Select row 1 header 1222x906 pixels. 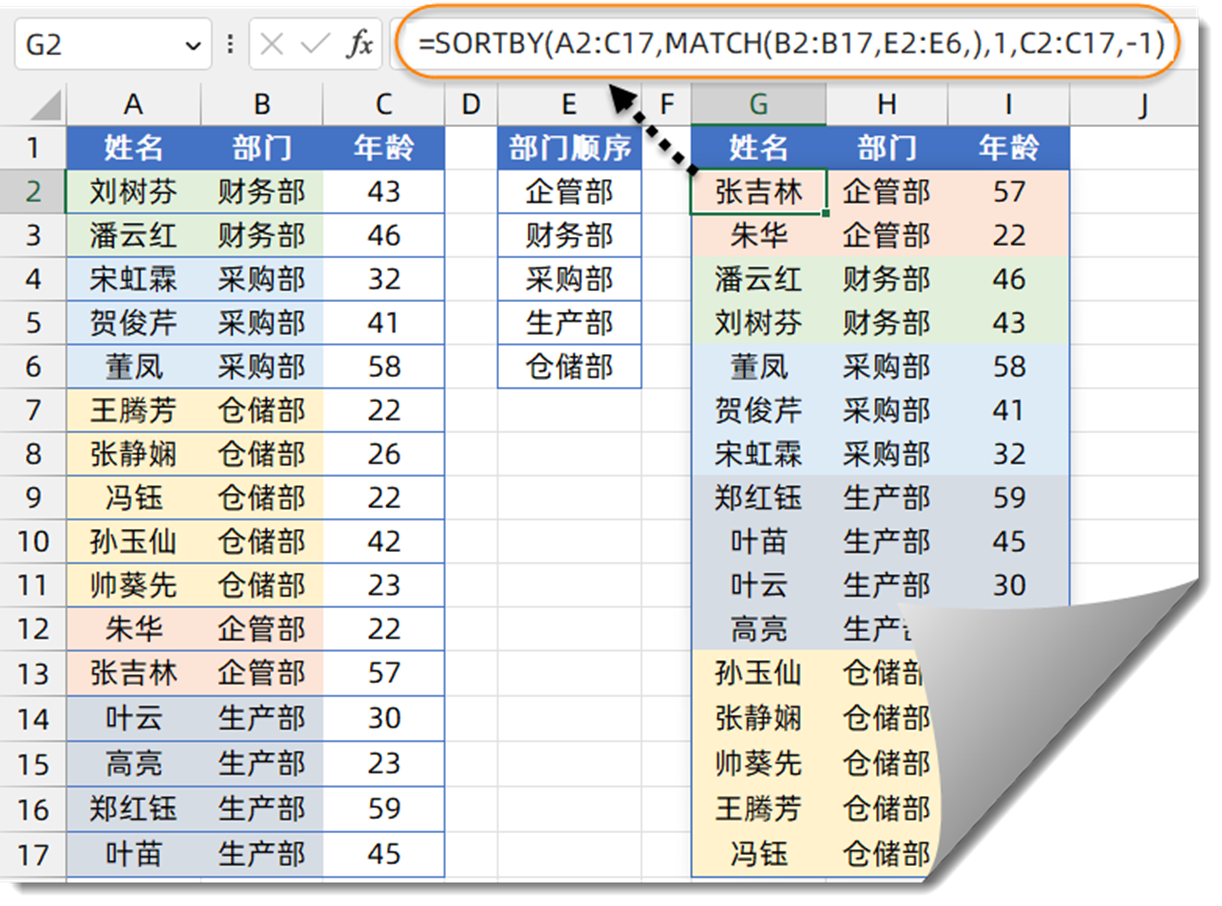(x=33, y=148)
